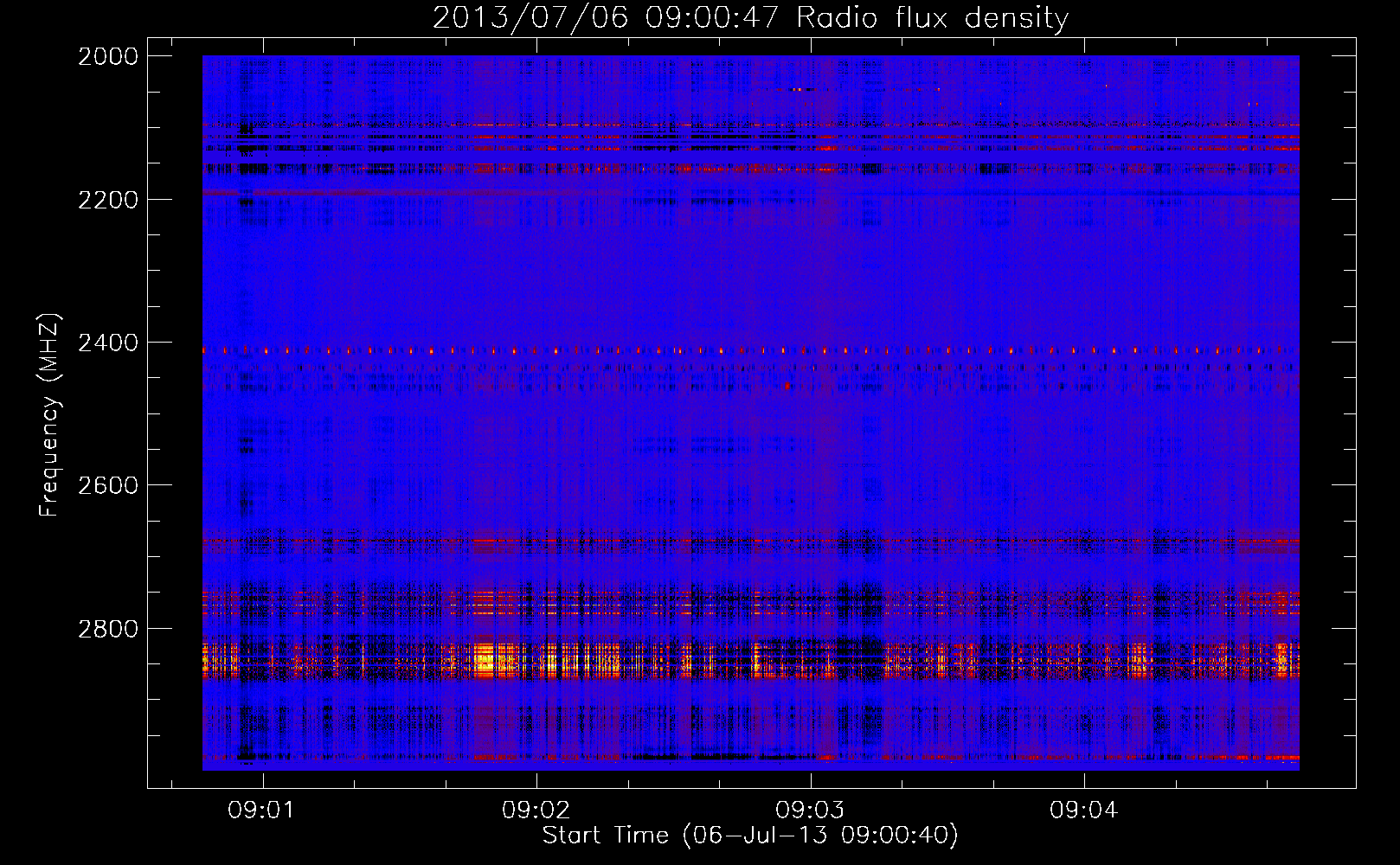Select the 2600 frequency axis label
Image resolution: width=1400 pixels, height=865 pixels.
(x=108, y=485)
